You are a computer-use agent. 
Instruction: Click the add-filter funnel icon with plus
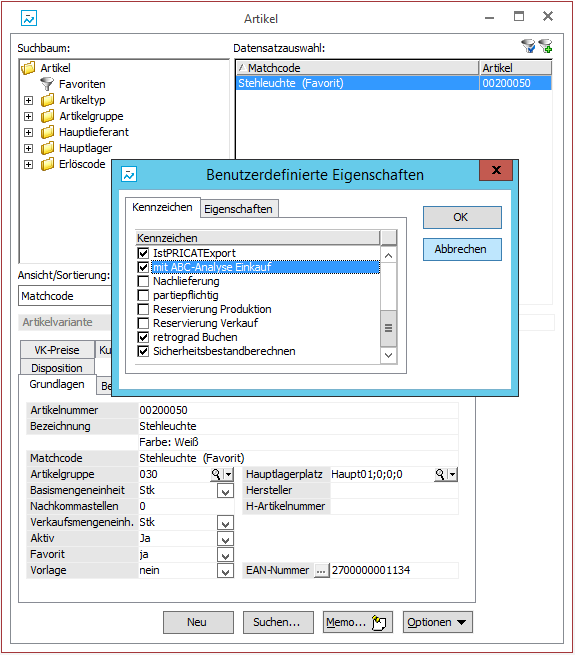(x=545, y=46)
